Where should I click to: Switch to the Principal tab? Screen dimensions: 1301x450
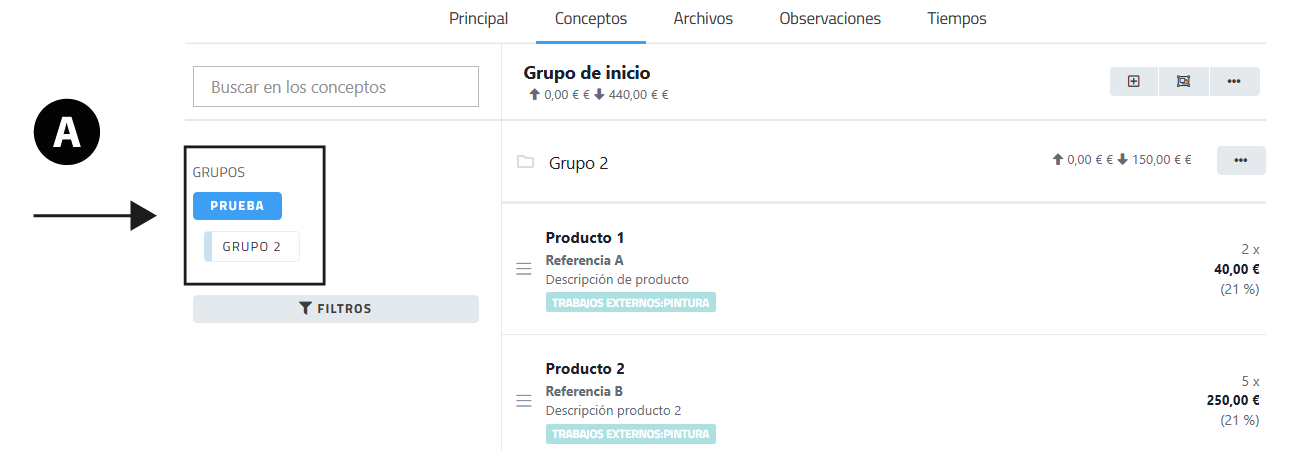pos(478,19)
